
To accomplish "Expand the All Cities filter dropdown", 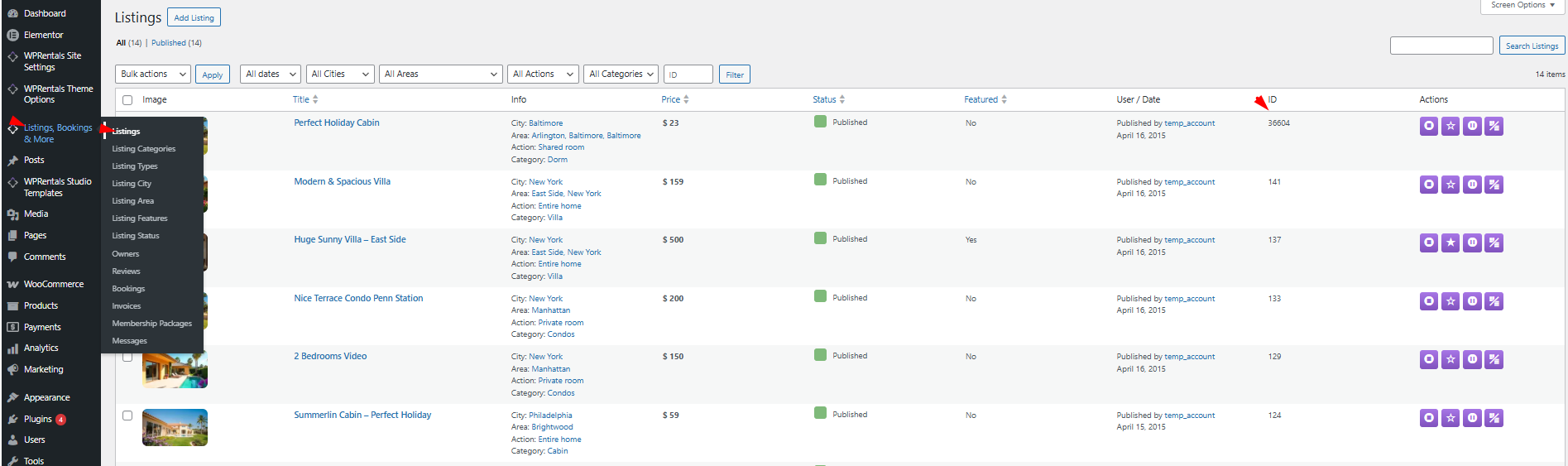I will coord(339,74).
